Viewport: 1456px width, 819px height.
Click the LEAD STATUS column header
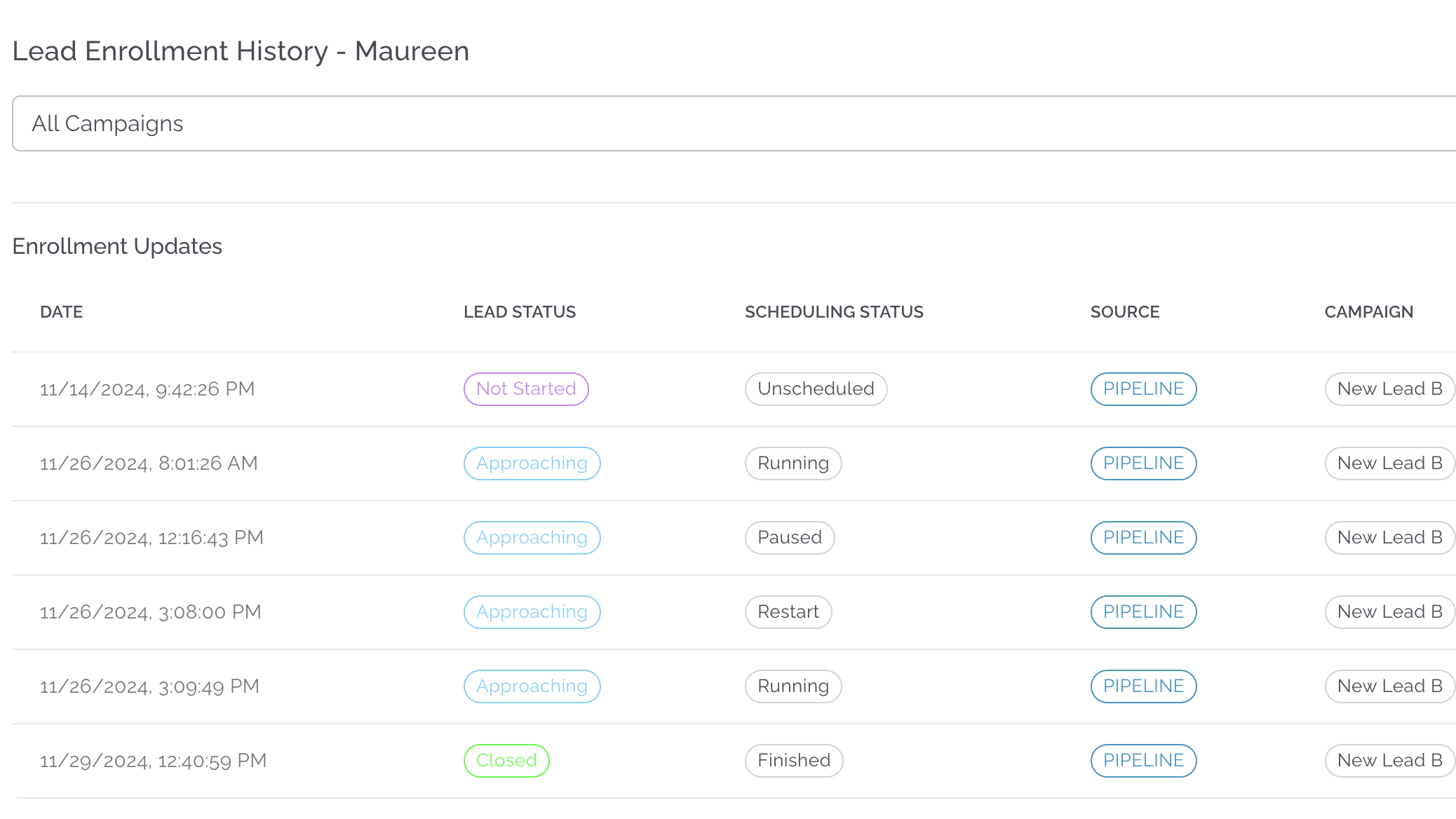coord(519,312)
